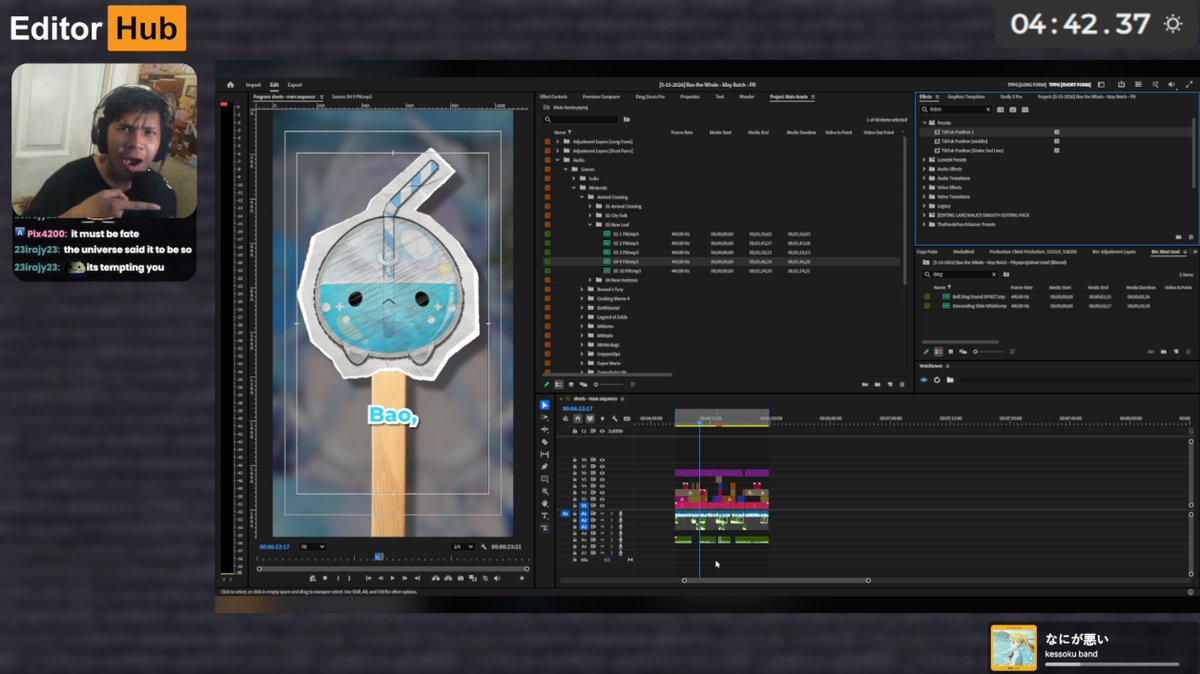The image size is (1200, 674).
Task: Toggle list view in Project panel
Action: coord(559,384)
